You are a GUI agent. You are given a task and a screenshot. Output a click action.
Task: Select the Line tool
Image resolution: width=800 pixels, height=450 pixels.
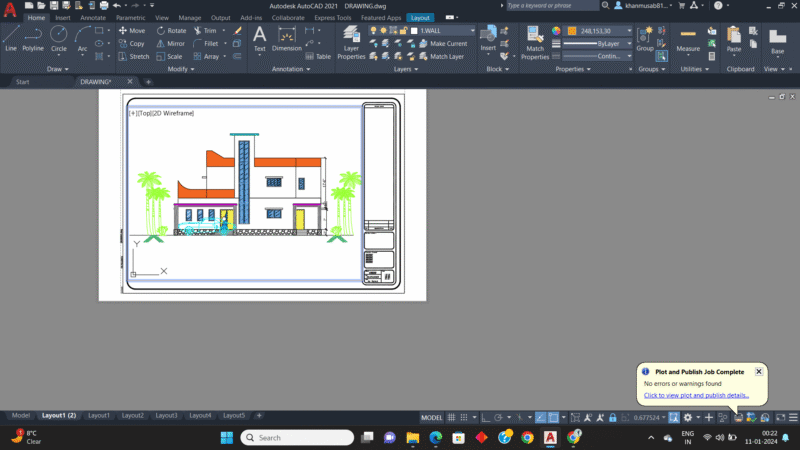(11, 39)
